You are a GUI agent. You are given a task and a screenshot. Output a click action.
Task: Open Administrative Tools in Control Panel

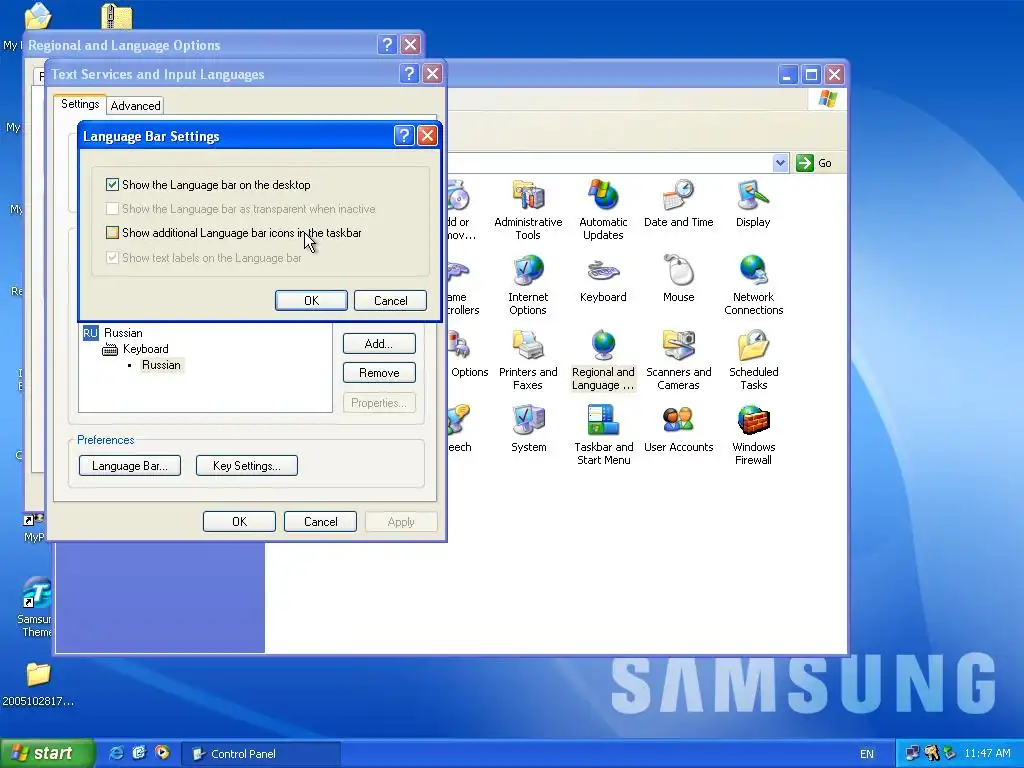coord(528,209)
